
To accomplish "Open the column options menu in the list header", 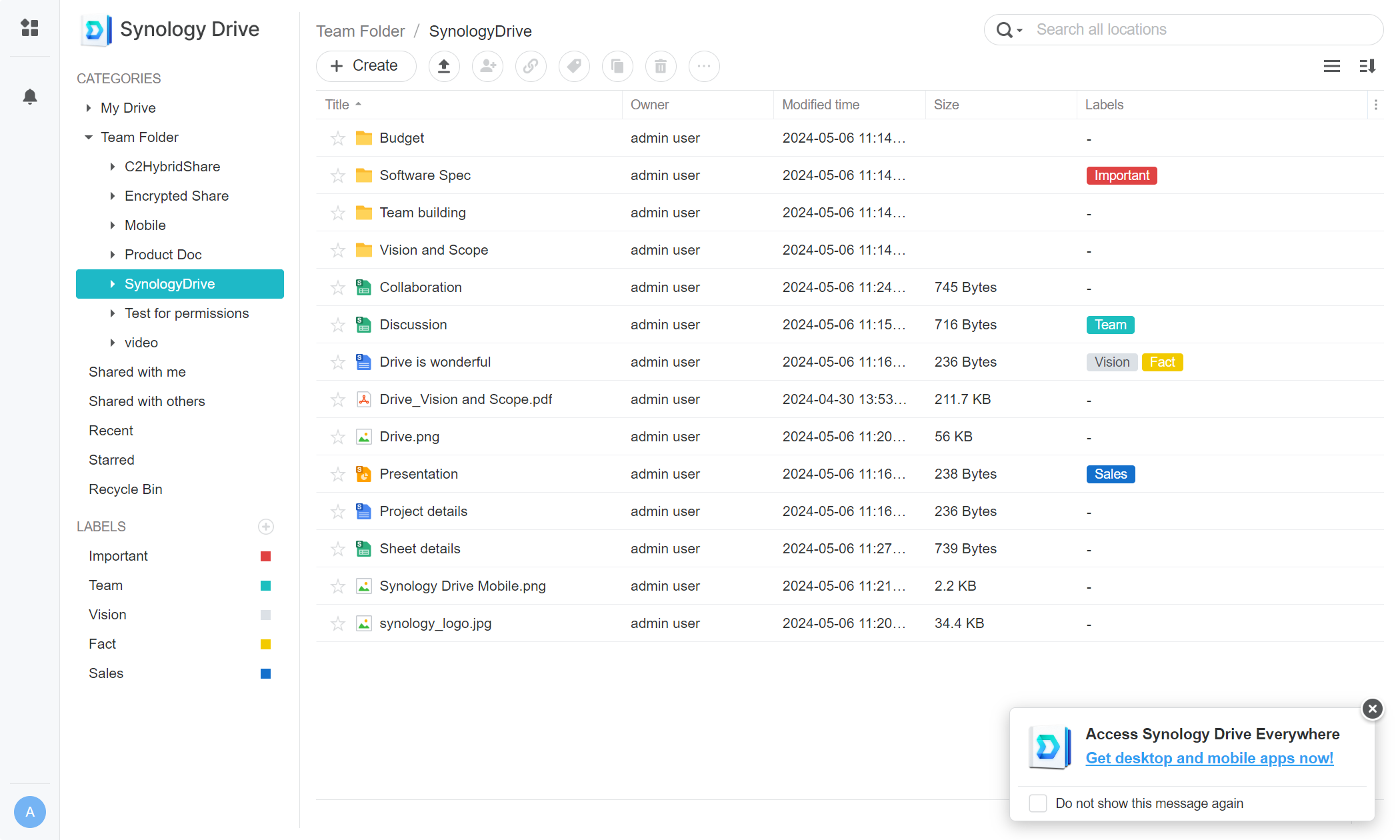I will [x=1376, y=104].
